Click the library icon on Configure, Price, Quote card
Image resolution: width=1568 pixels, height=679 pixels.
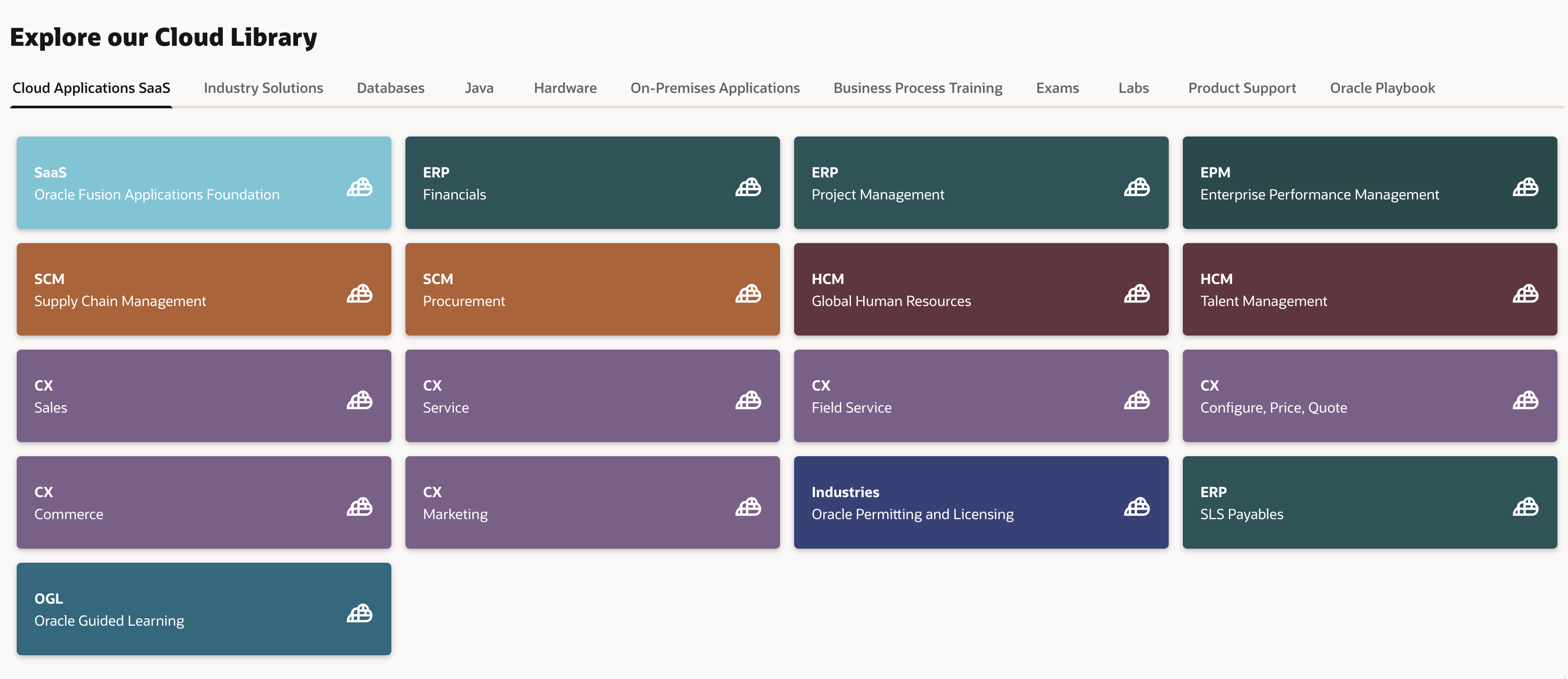coord(1525,400)
